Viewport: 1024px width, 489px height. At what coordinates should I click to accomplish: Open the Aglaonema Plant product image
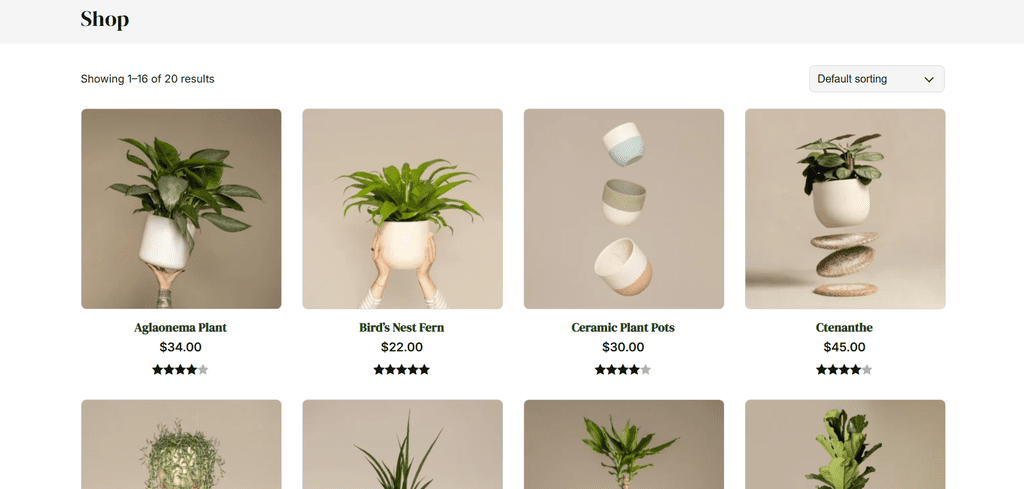(x=181, y=209)
